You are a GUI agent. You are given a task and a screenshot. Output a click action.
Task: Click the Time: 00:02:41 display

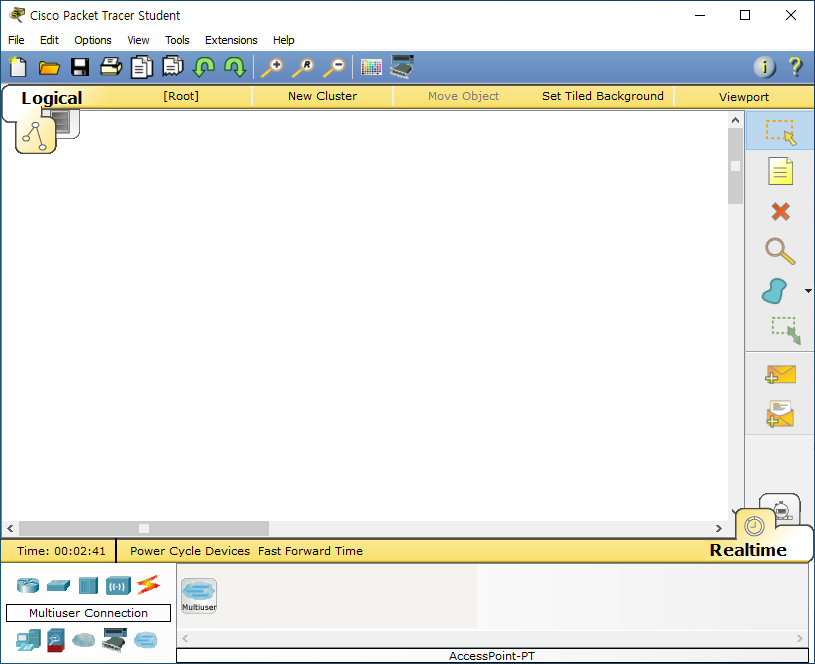tap(61, 551)
